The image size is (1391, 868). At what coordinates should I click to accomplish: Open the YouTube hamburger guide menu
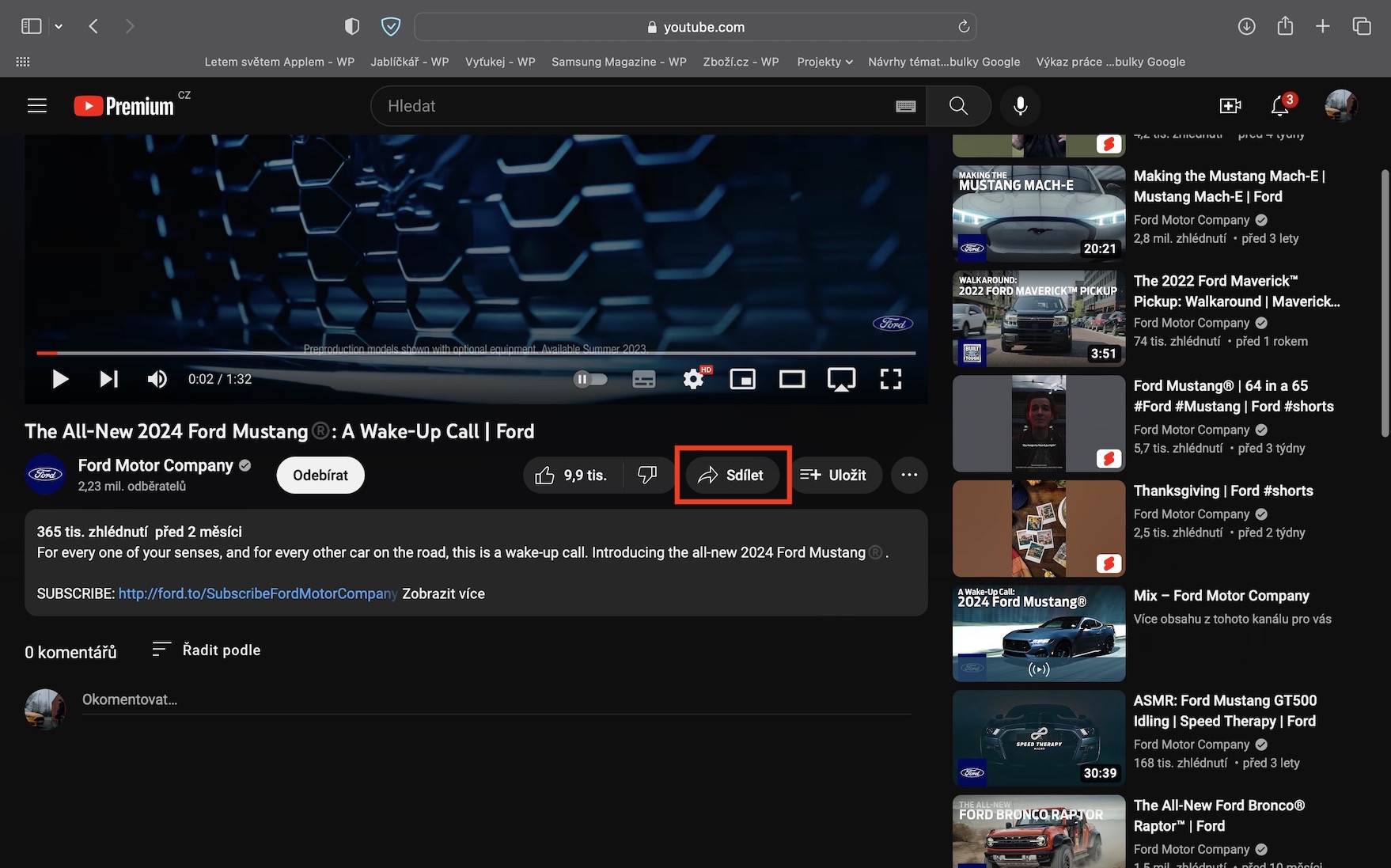[x=37, y=106]
